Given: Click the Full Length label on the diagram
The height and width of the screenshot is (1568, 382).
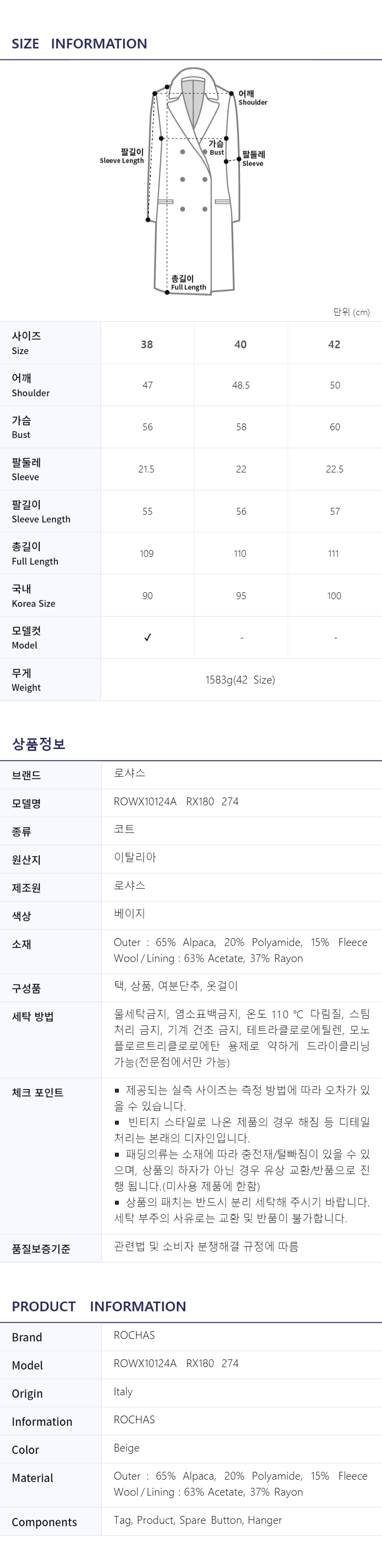Looking at the screenshot, I should 188,282.
